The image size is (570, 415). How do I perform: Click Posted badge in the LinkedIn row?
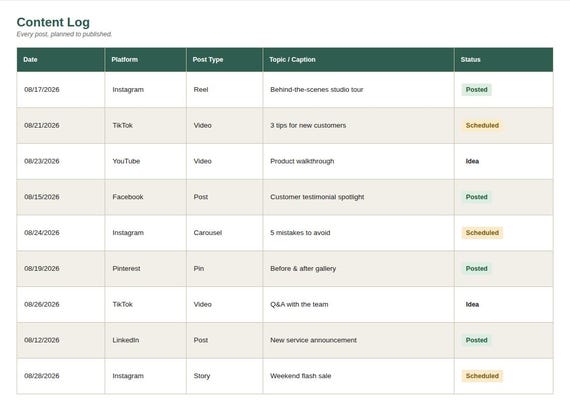pos(477,340)
